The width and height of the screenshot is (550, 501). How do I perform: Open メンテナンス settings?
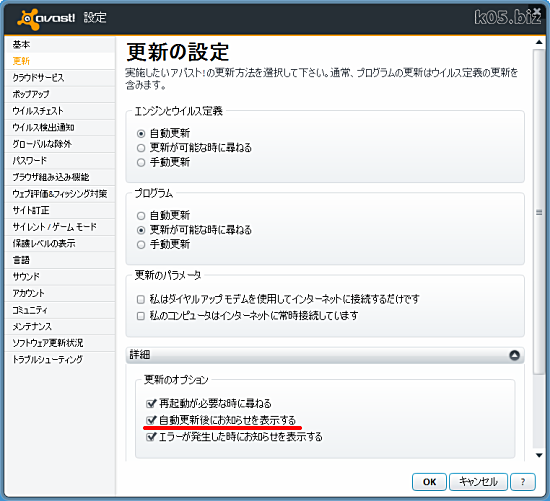coord(60,326)
